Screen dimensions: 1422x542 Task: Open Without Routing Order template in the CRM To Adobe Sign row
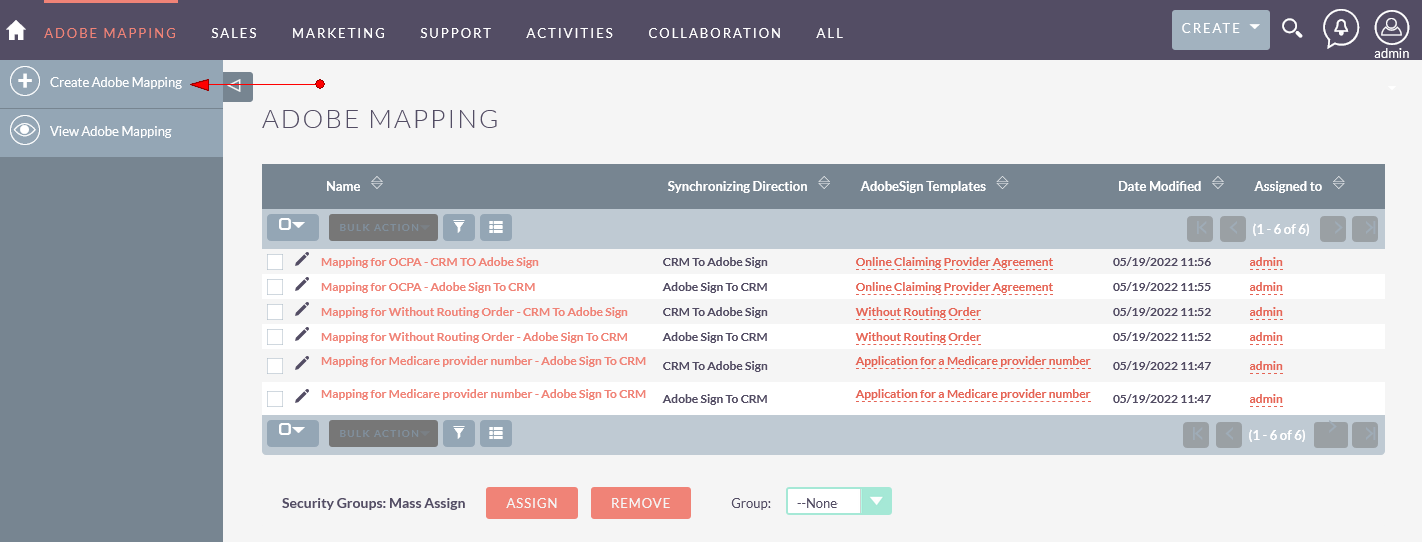point(918,312)
